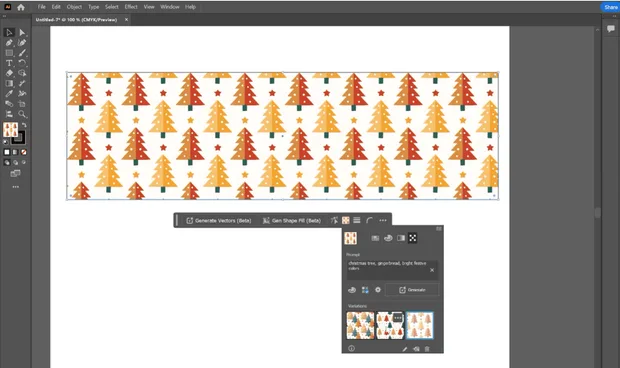Image resolution: width=620 pixels, height=368 pixels.
Task: Enable Draw Inside mode
Action: click(x=24, y=162)
